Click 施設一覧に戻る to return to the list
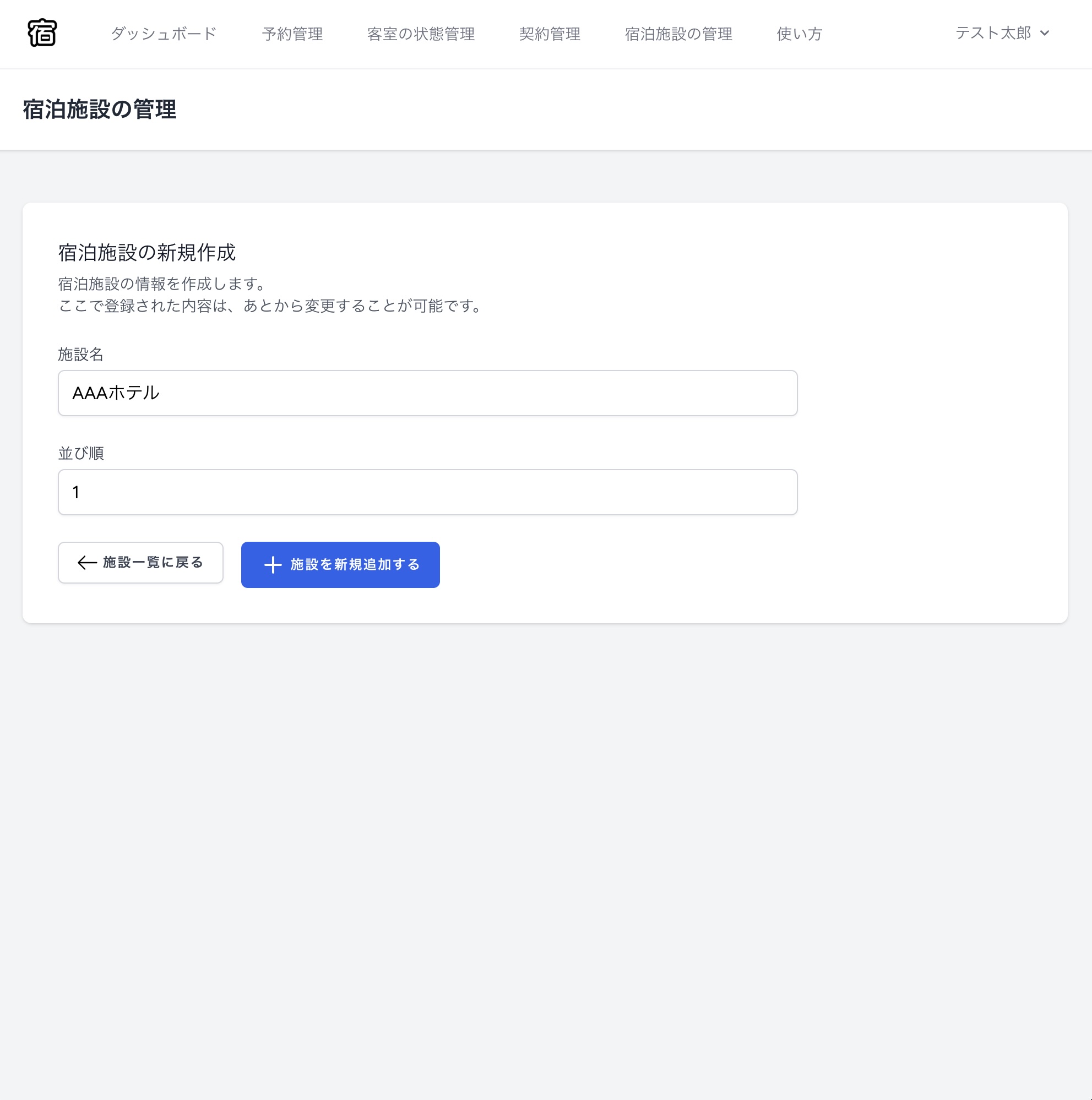1092x1100 pixels. point(141,563)
